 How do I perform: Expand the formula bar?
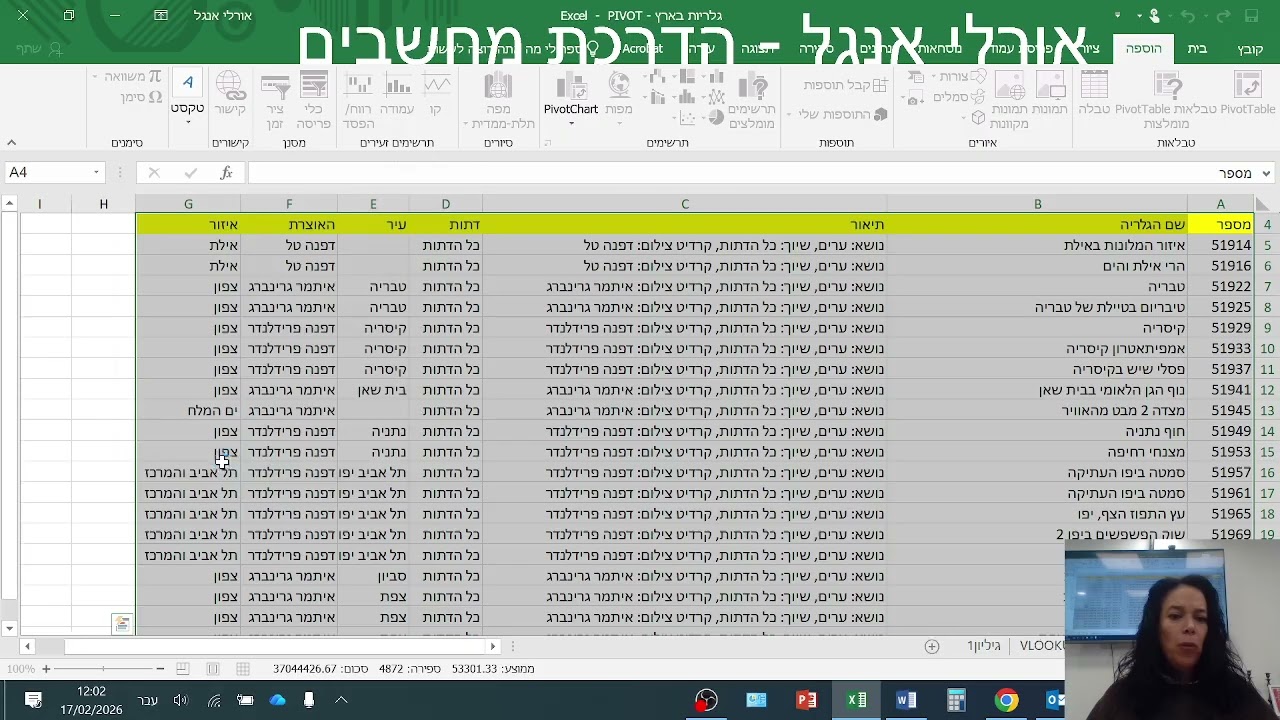[1267, 173]
